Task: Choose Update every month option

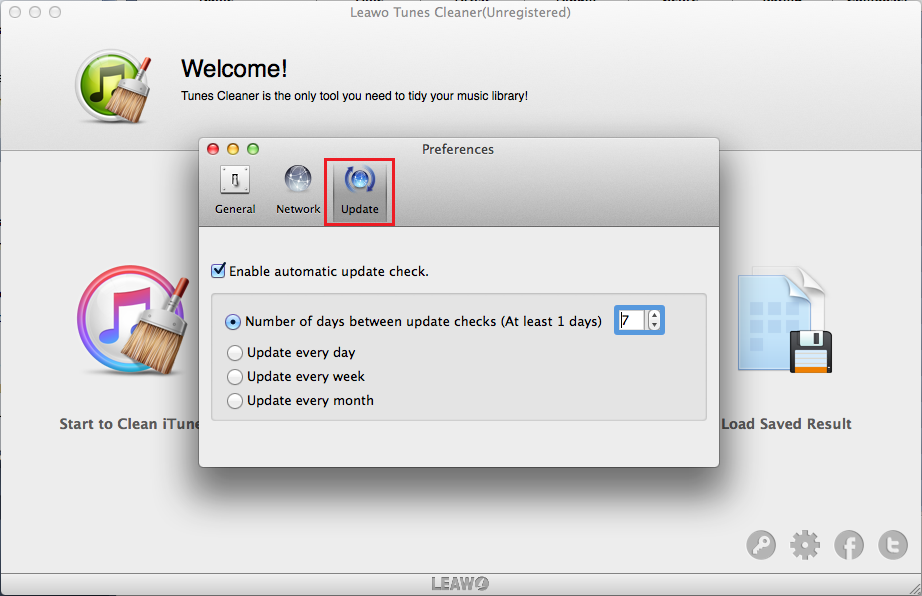Action: click(x=235, y=401)
